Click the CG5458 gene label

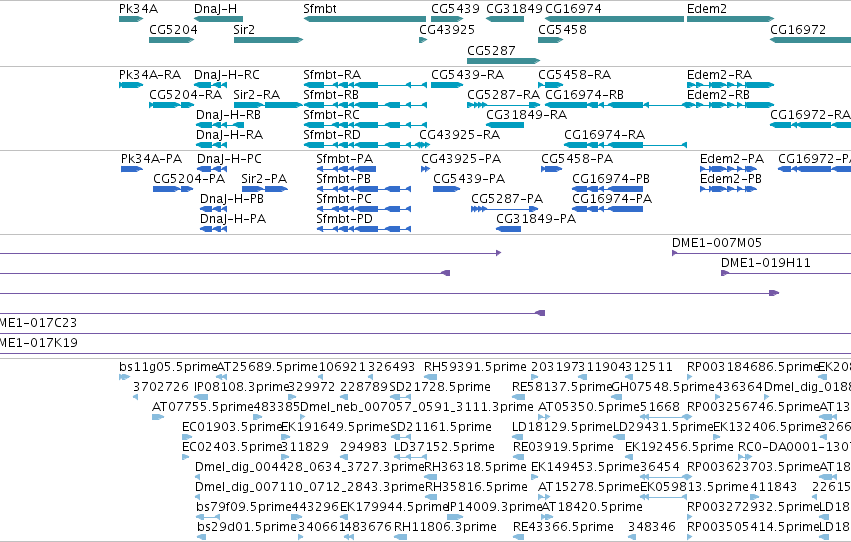point(562,29)
